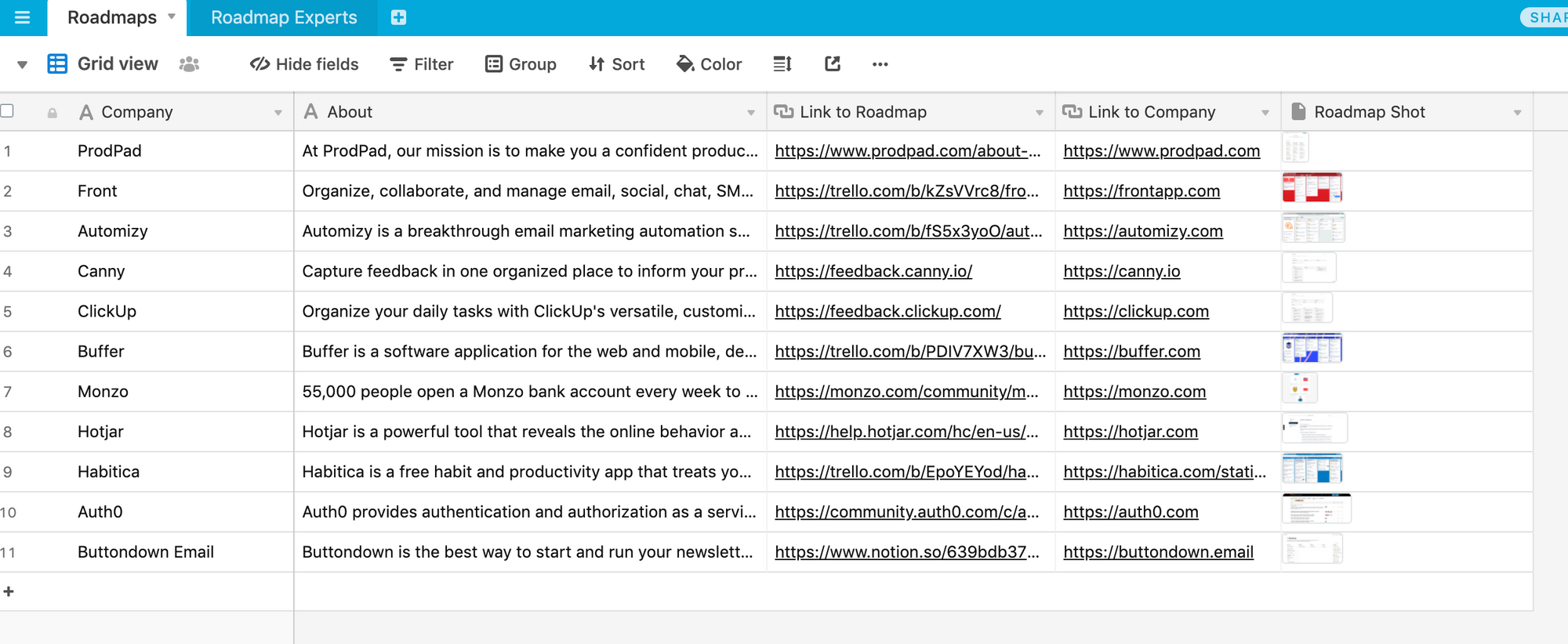The width and height of the screenshot is (1568, 644).
Task: Open https://feedback.canny.io/ roadmap link
Action: (x=873, y=271)
